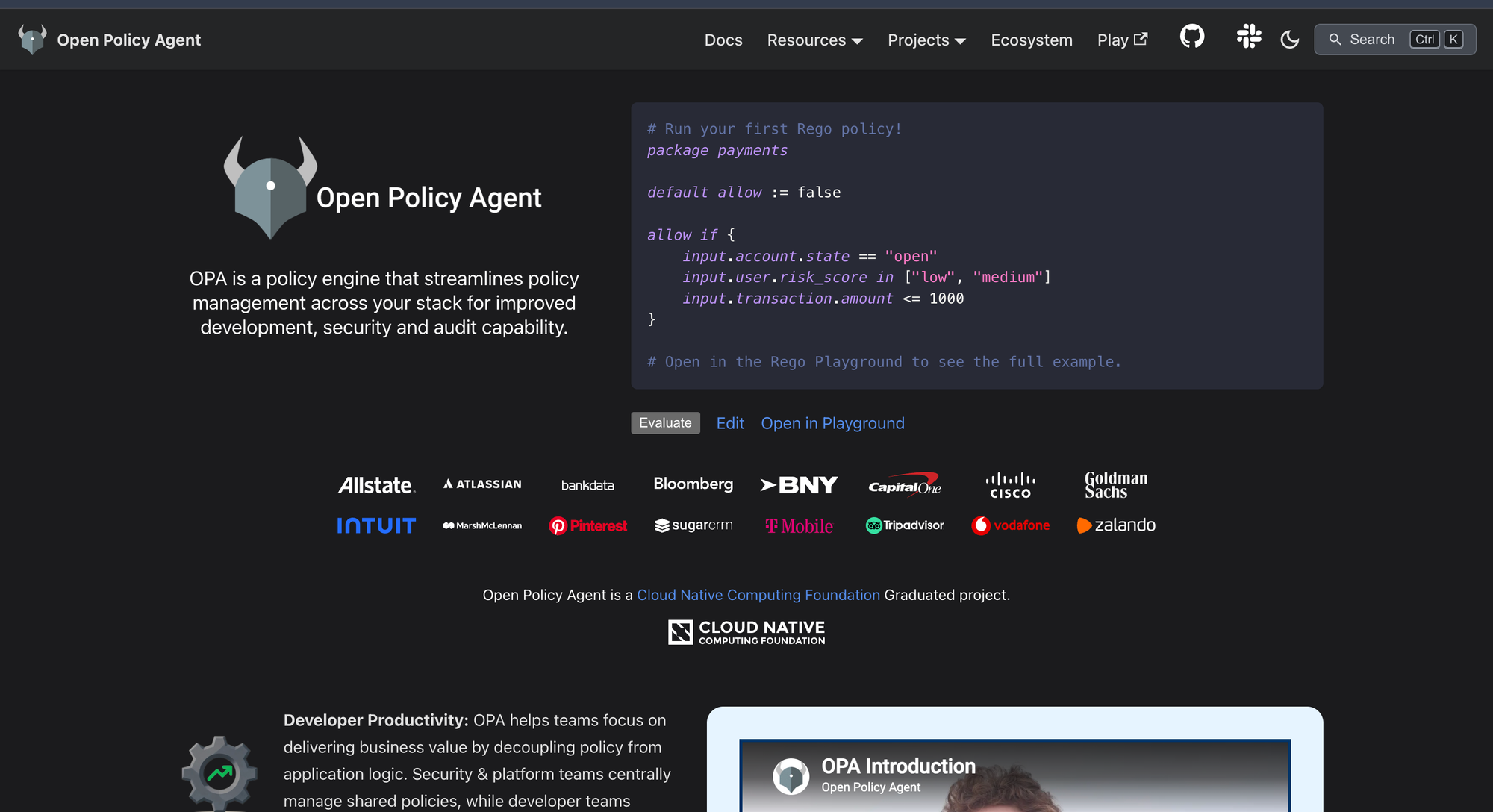This screenshot has height=812, width=1493.
Task: Click the Evaluate button
Action: tap(665, 423)
